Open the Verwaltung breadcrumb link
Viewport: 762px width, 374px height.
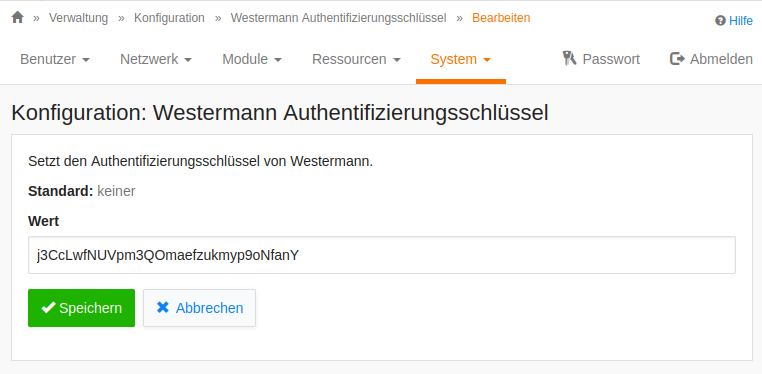[x=78, y=18]
